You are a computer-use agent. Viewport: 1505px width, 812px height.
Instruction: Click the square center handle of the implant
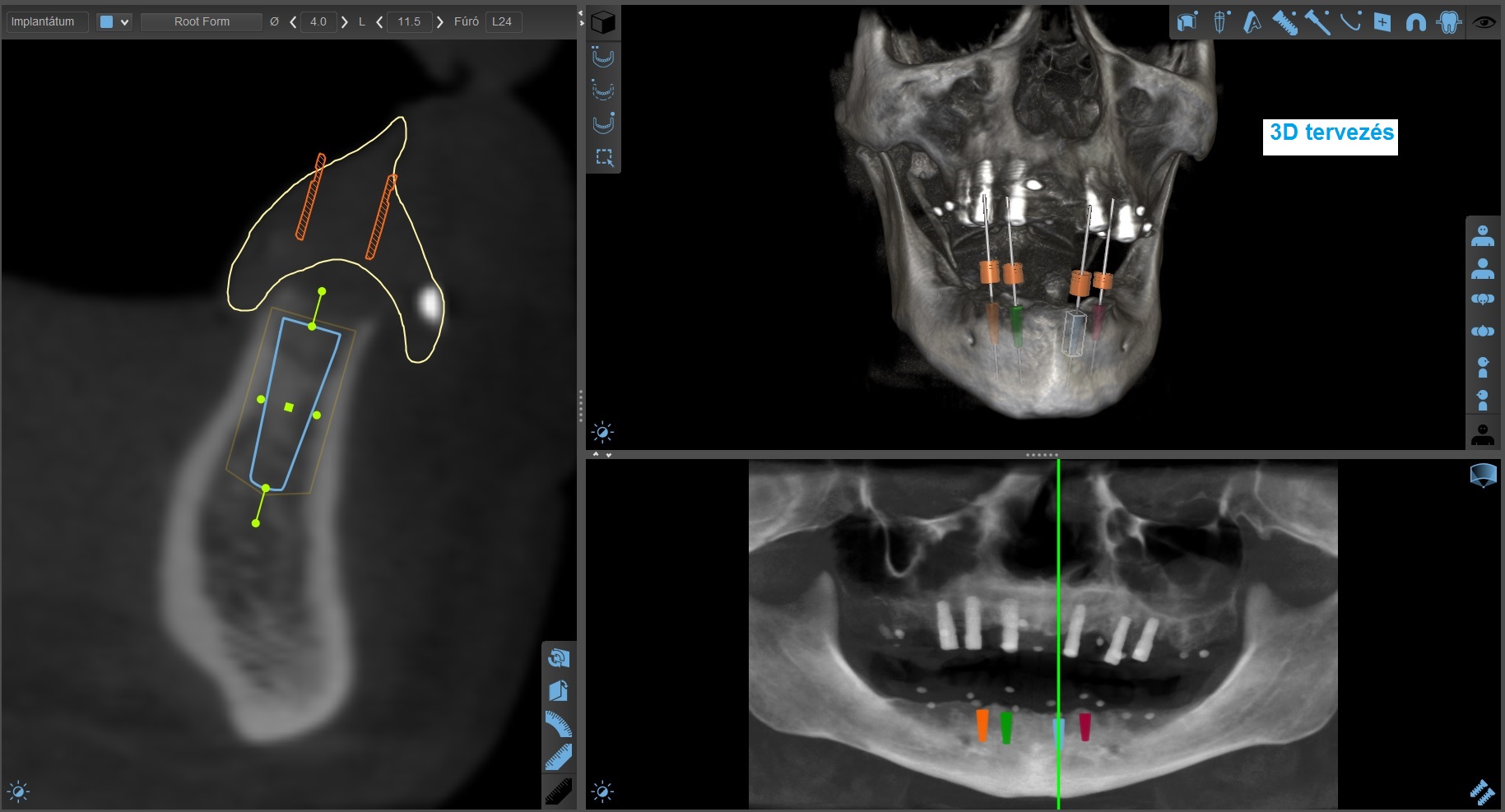click(x=289, y=407)
